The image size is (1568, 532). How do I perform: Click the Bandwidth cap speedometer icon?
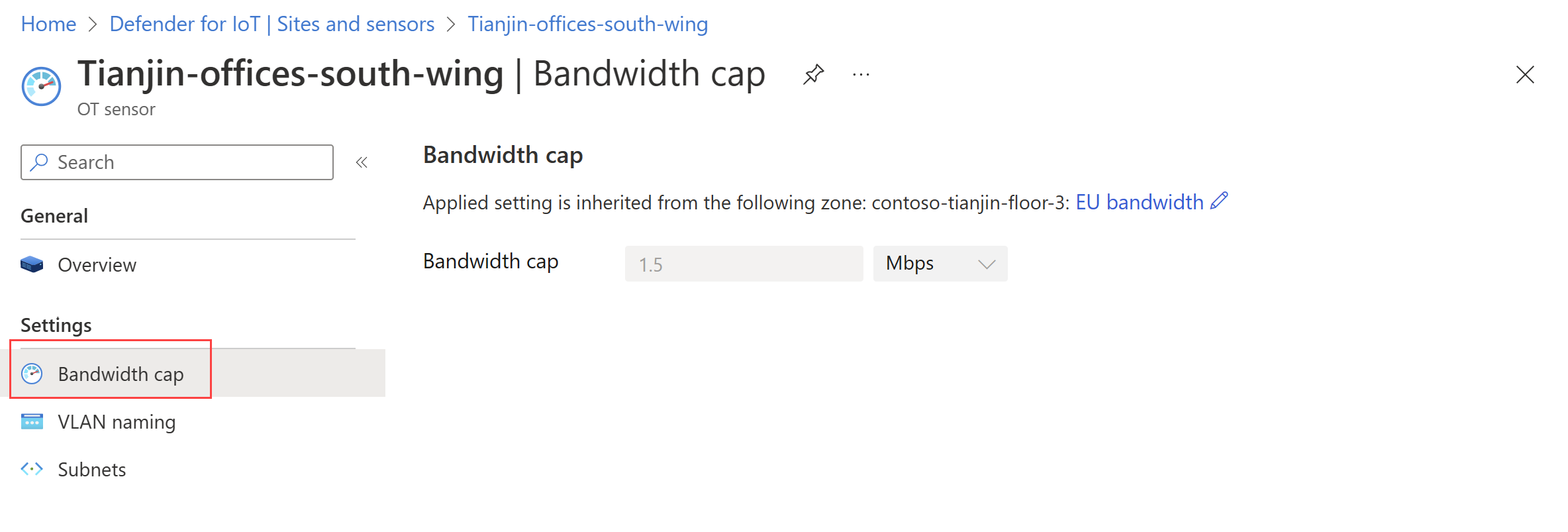pyautogui.click(x=32, y=373)
